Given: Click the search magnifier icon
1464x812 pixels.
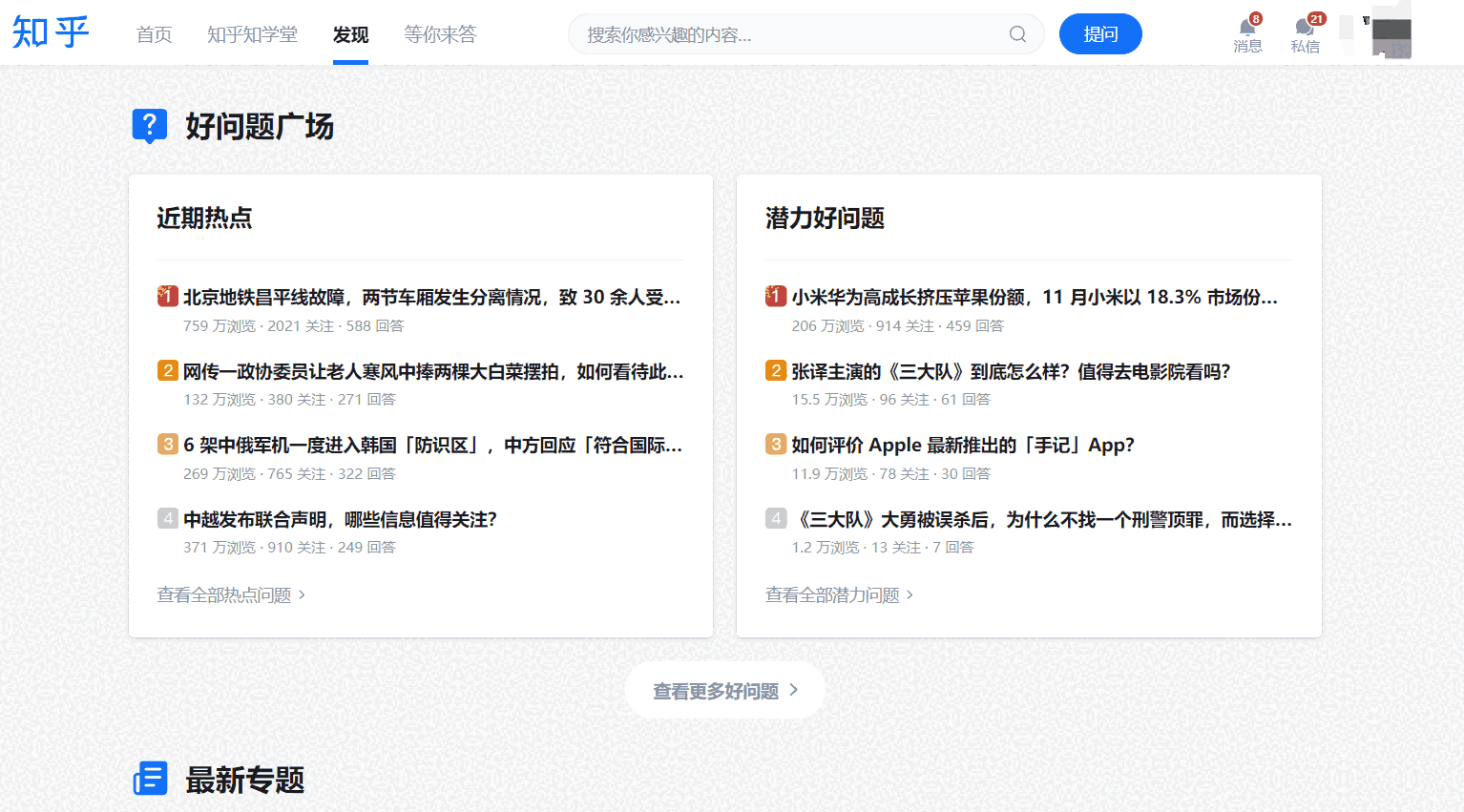Looking at the screenshot, I should point(1016,33).
